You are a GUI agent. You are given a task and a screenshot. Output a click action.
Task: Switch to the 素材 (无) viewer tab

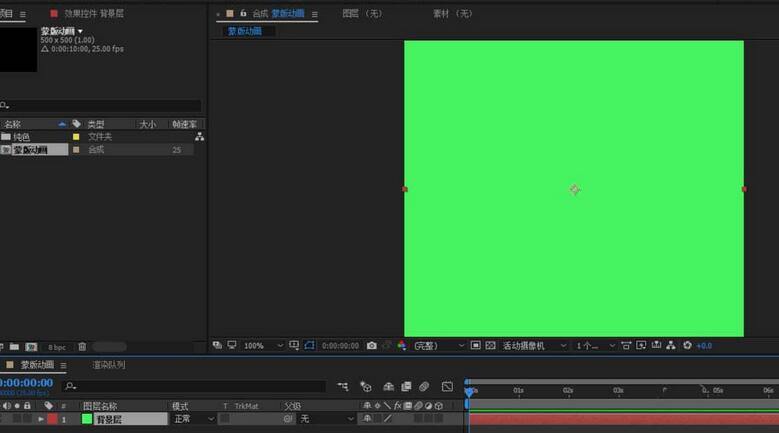tap(453, 13)
